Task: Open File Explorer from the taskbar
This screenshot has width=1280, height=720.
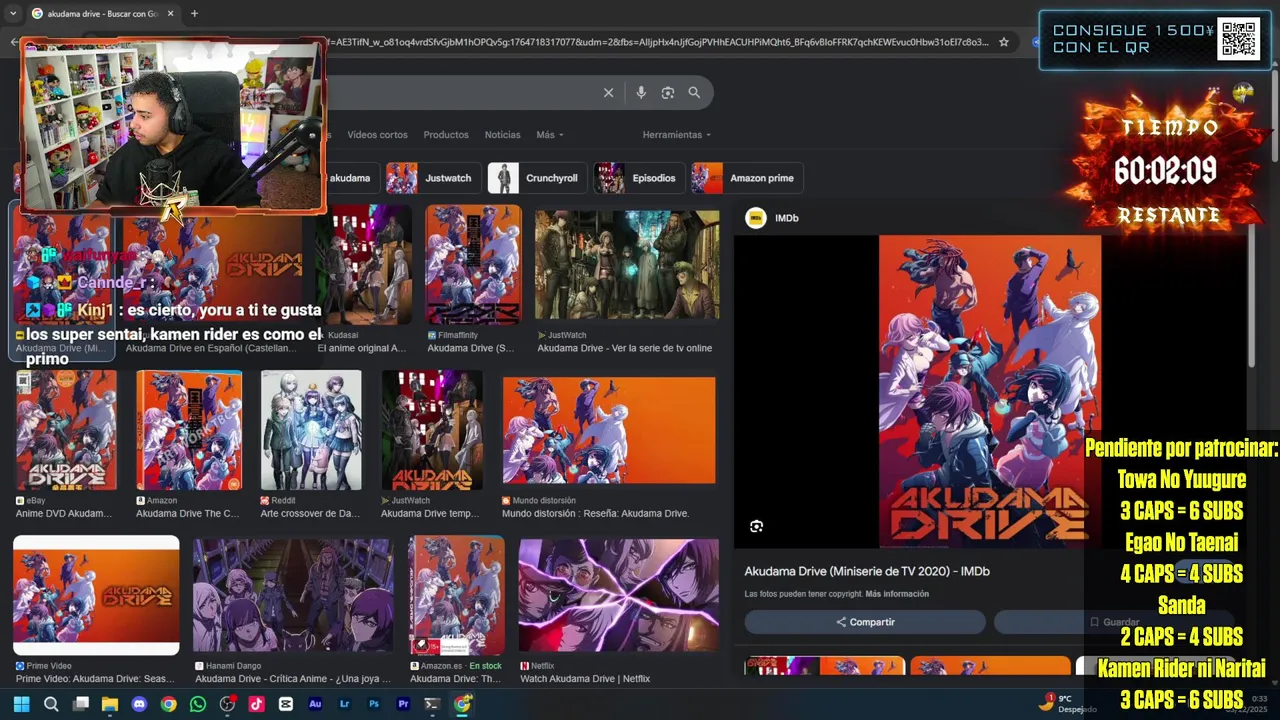Action: [x=110, y=704]
